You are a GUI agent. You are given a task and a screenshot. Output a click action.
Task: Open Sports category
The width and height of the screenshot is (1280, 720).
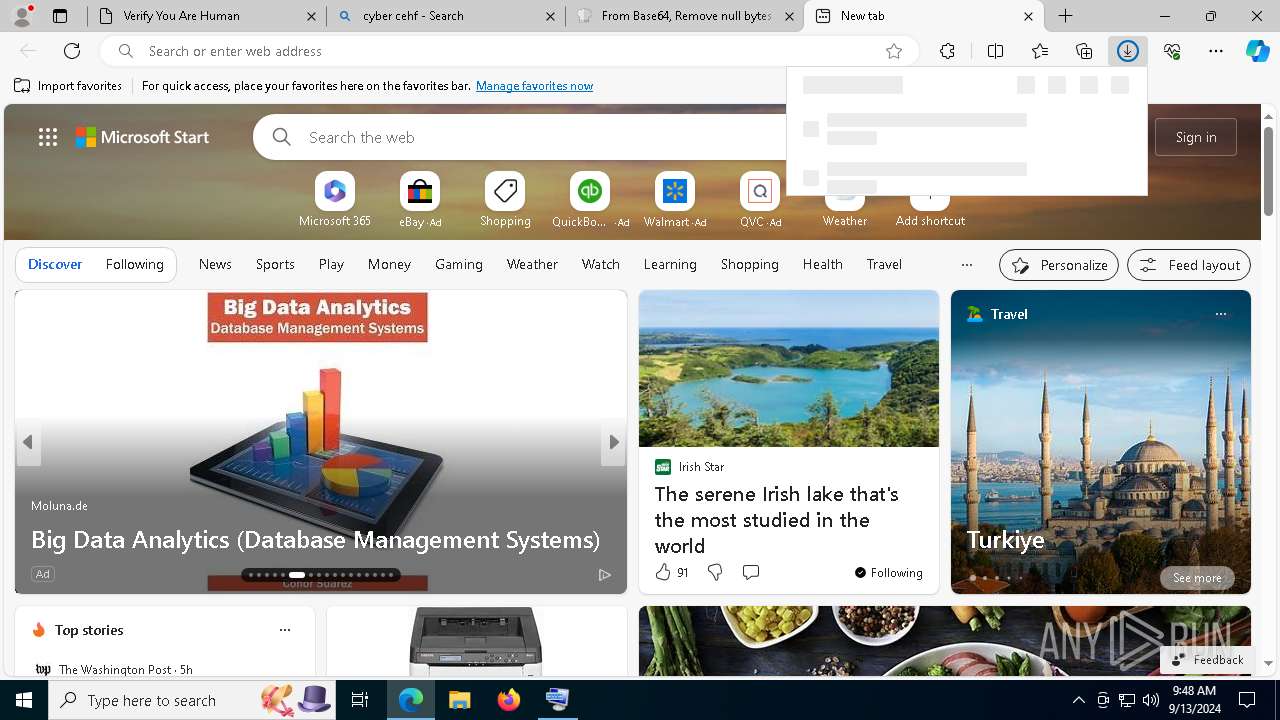coord(275,264)
